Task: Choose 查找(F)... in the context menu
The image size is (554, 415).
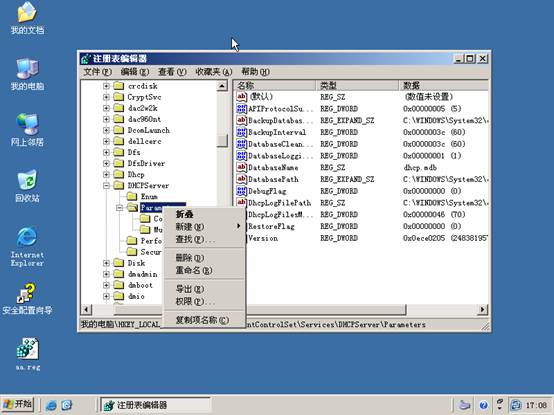Action: (x=204, y=239)
